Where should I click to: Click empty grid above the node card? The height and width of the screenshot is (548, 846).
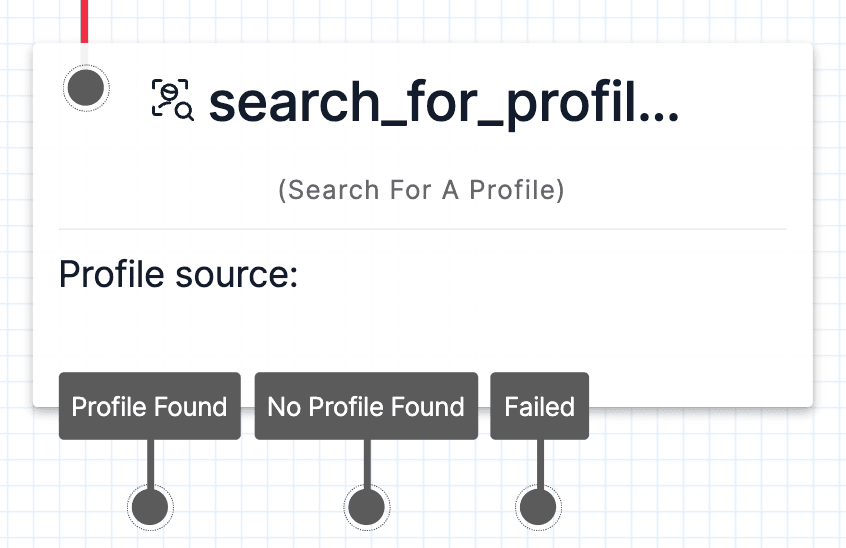pos(450,20)
